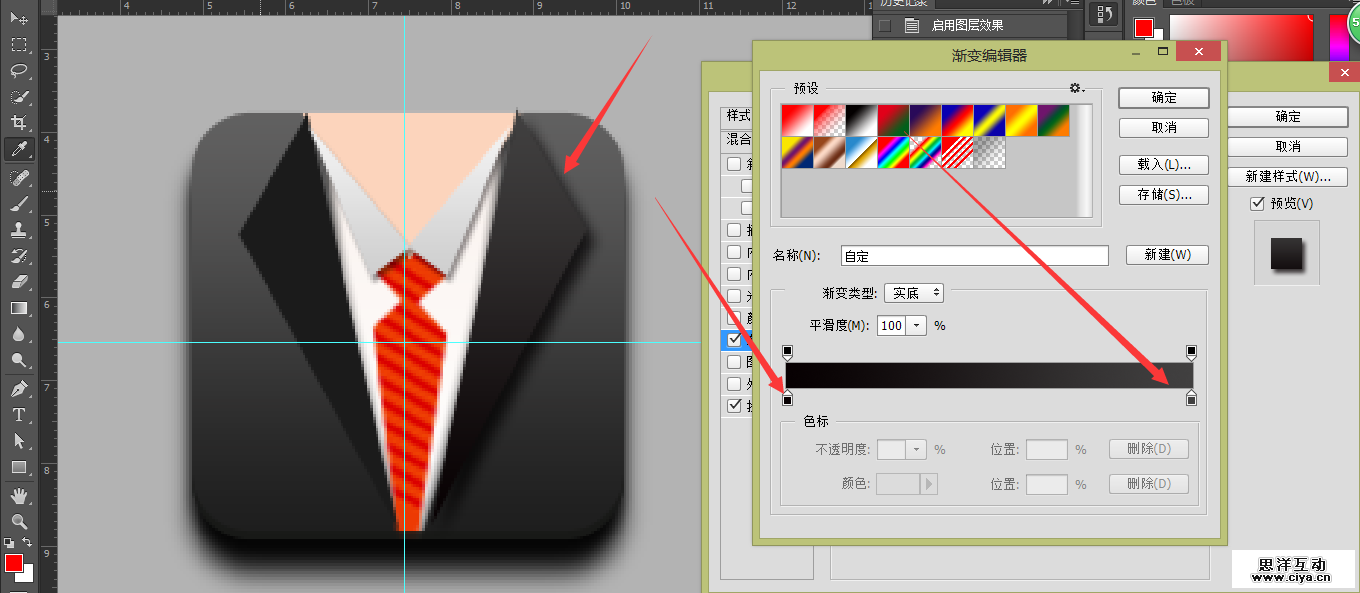
Task: Select the Move tool
Action: coord(19,19)
